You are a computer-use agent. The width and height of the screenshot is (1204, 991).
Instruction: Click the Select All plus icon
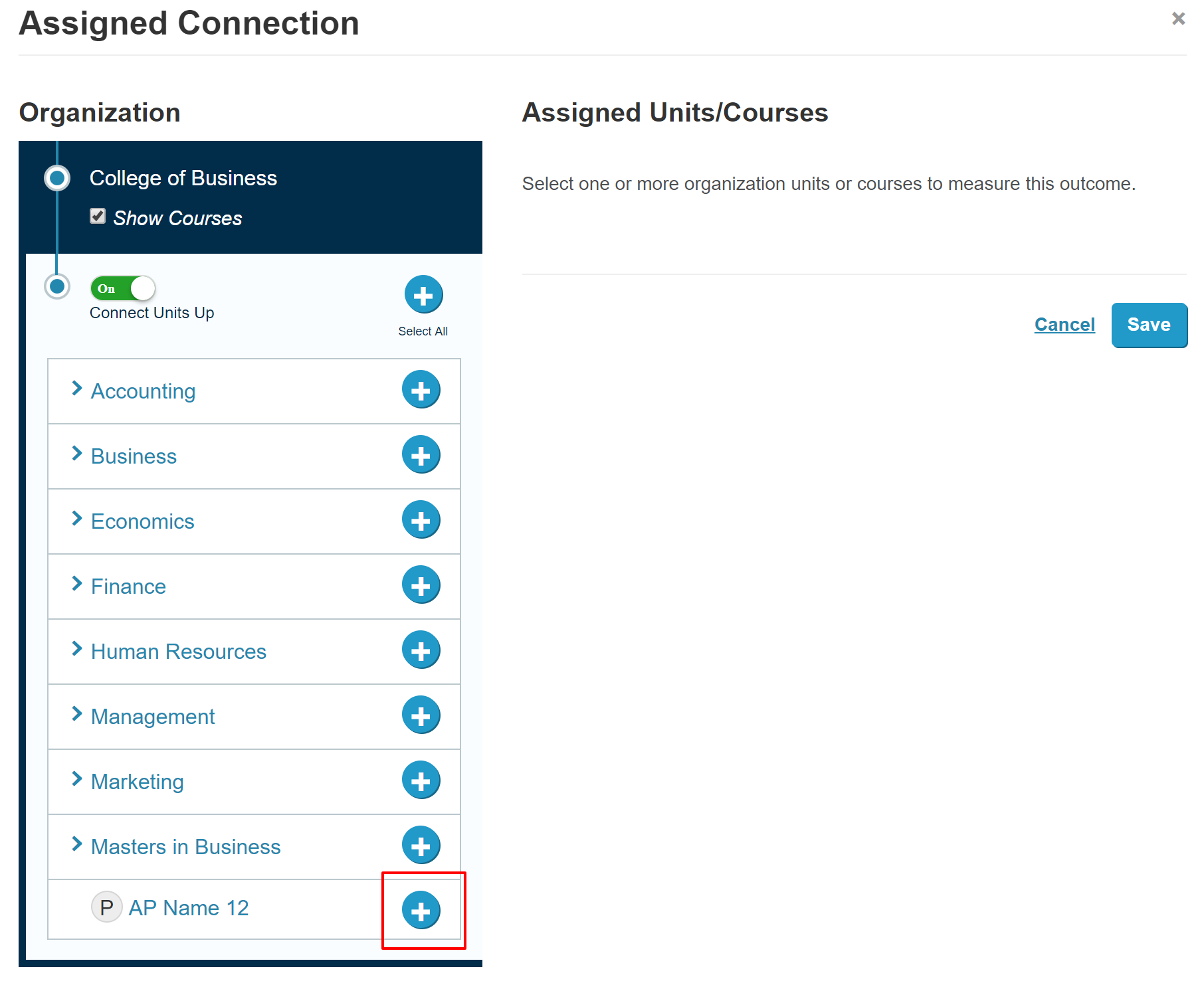[423, 294]
